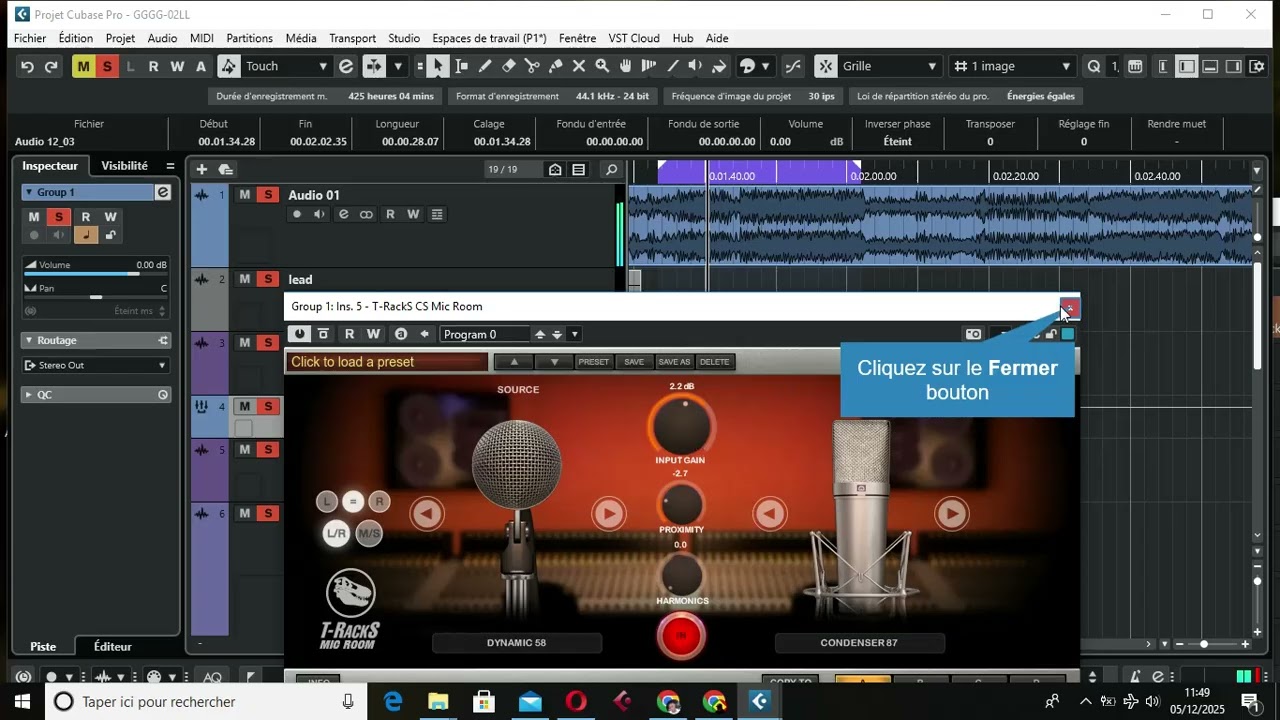1280x720 pixels.
Task: Open the 1 image grid type dropdown
Action: [x=1012, y=67]
